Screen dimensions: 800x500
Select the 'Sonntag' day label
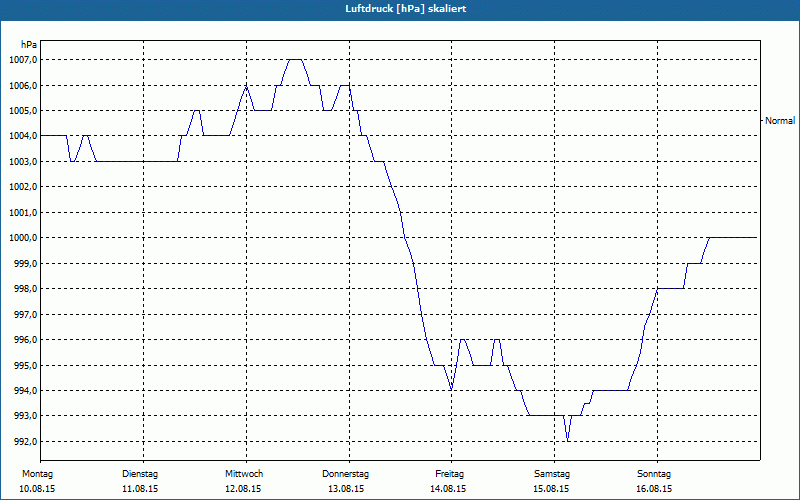tap(654, 474)
